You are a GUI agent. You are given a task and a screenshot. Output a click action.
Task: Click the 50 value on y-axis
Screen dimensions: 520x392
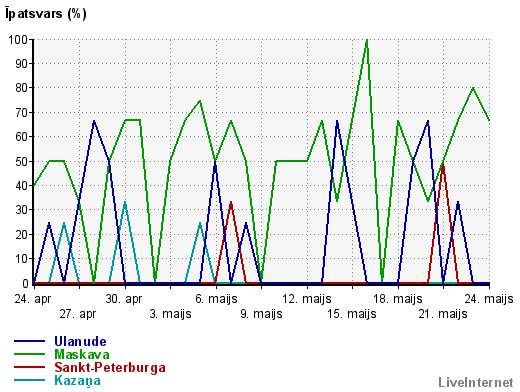[x=22, y=162]
